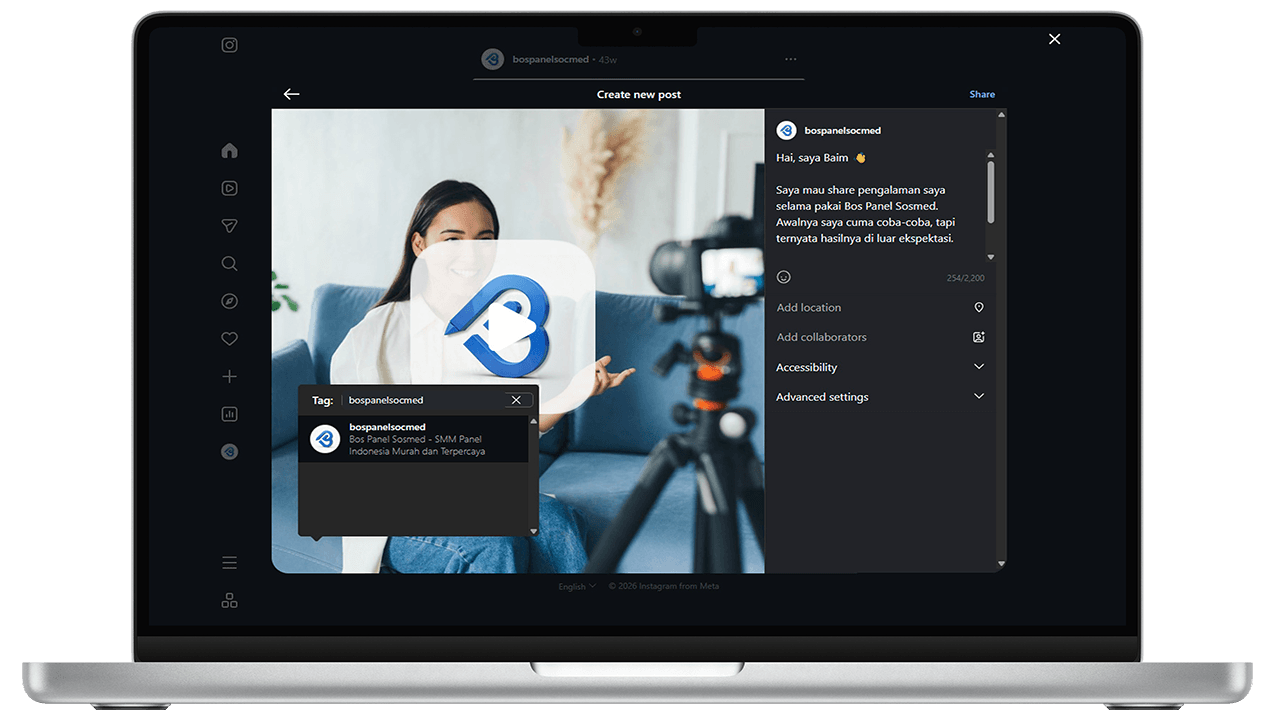Open the Search magnifier in sidebar

coord(229,264)
